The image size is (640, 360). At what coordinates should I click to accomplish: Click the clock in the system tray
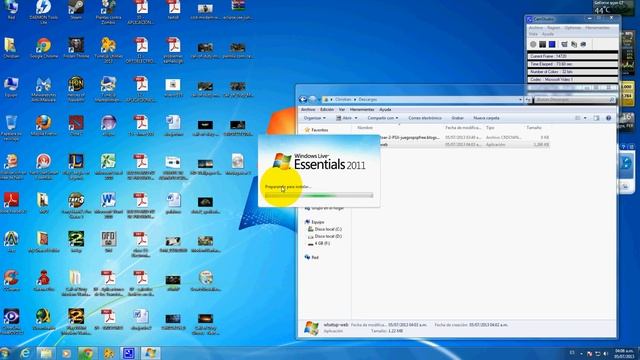coord(624,353)
